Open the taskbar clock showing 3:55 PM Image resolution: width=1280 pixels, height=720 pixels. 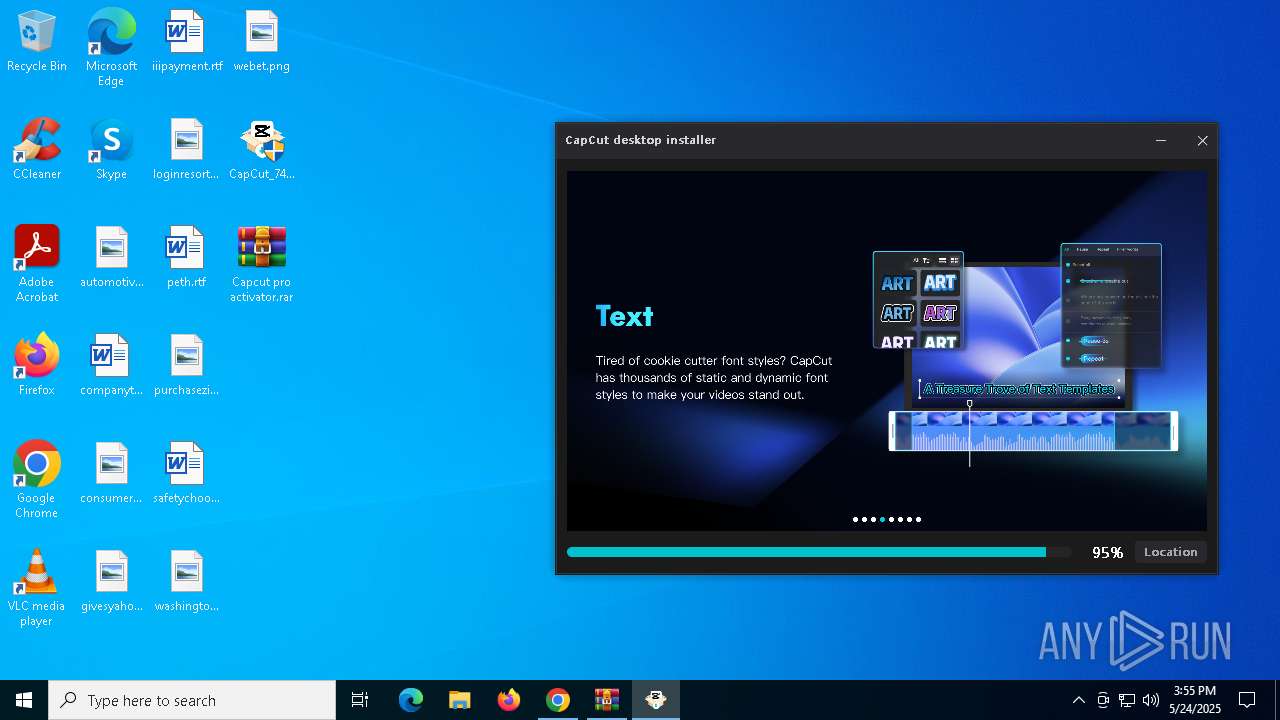[x=1195, y=700]
